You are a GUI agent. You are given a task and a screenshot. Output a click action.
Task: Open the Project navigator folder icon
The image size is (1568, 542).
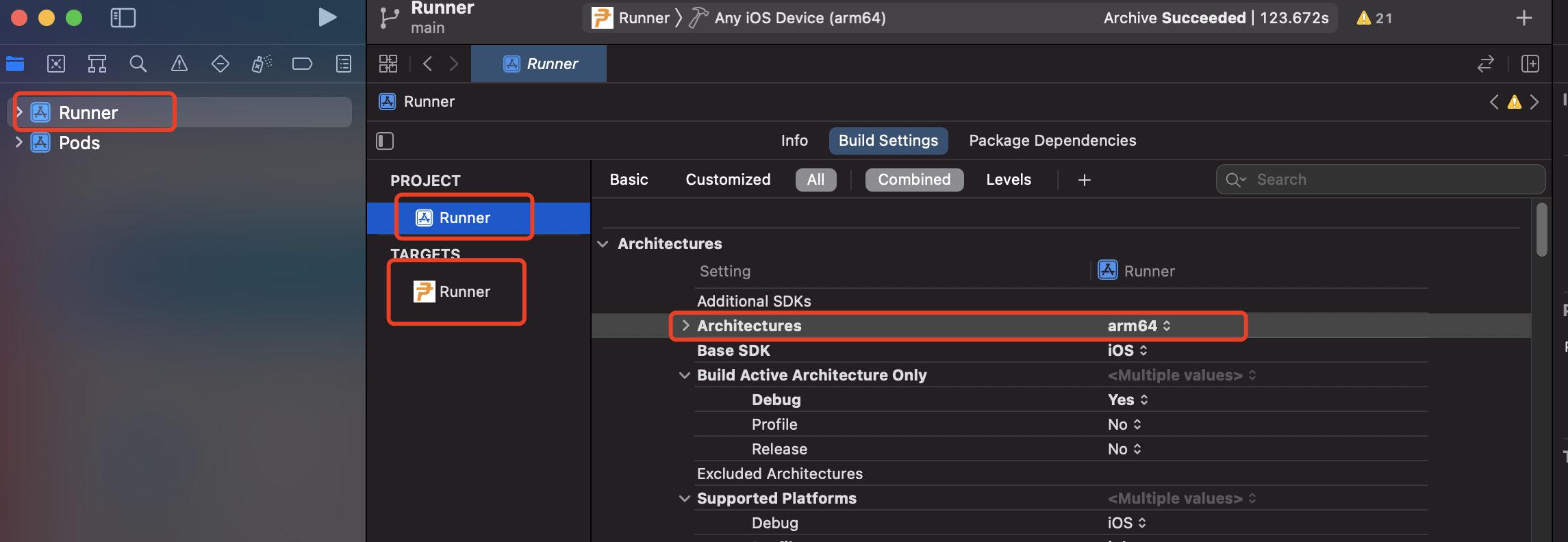click(15, 64)
